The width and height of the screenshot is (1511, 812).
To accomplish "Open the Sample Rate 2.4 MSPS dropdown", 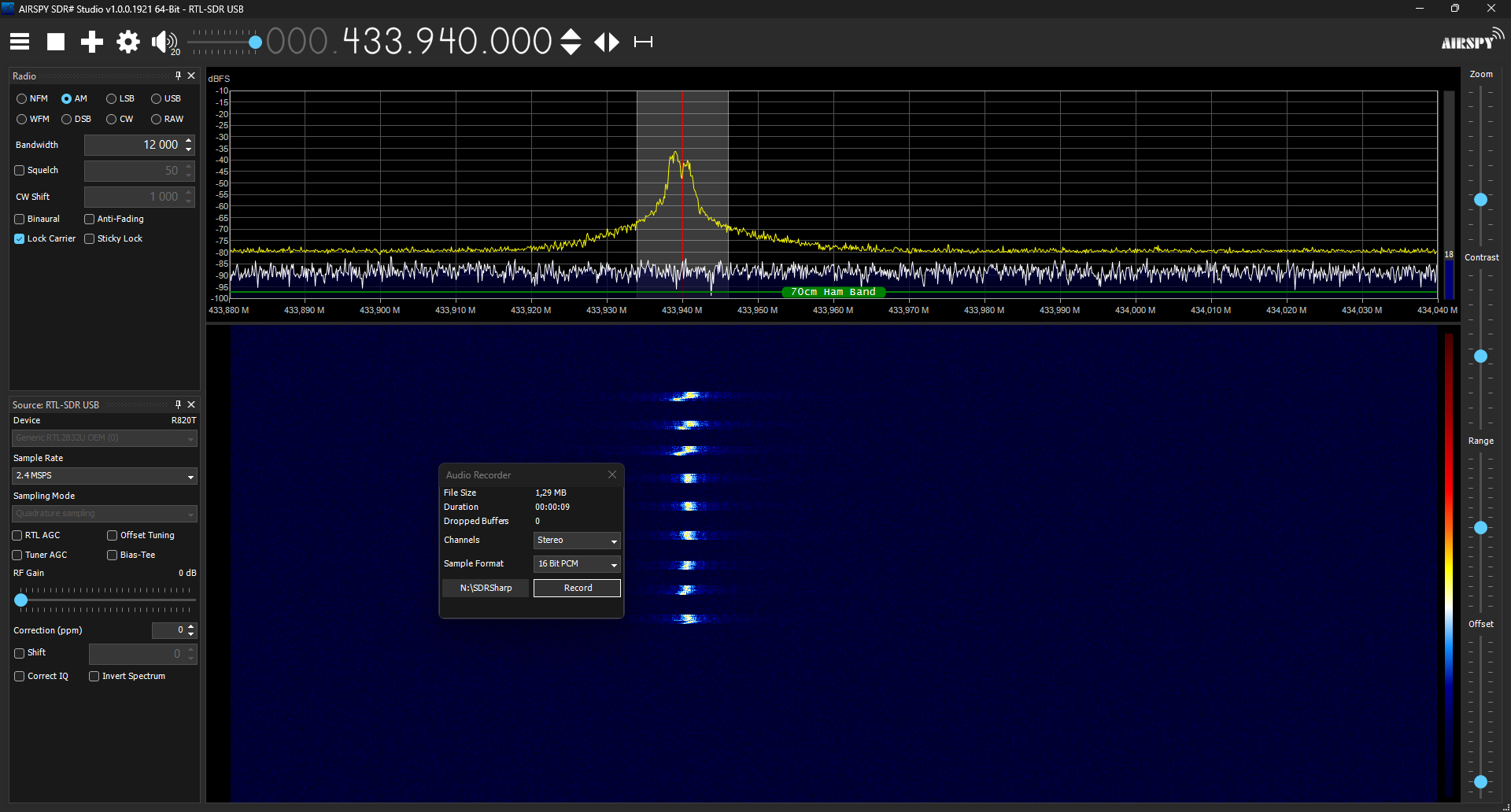I will (105, 476).
